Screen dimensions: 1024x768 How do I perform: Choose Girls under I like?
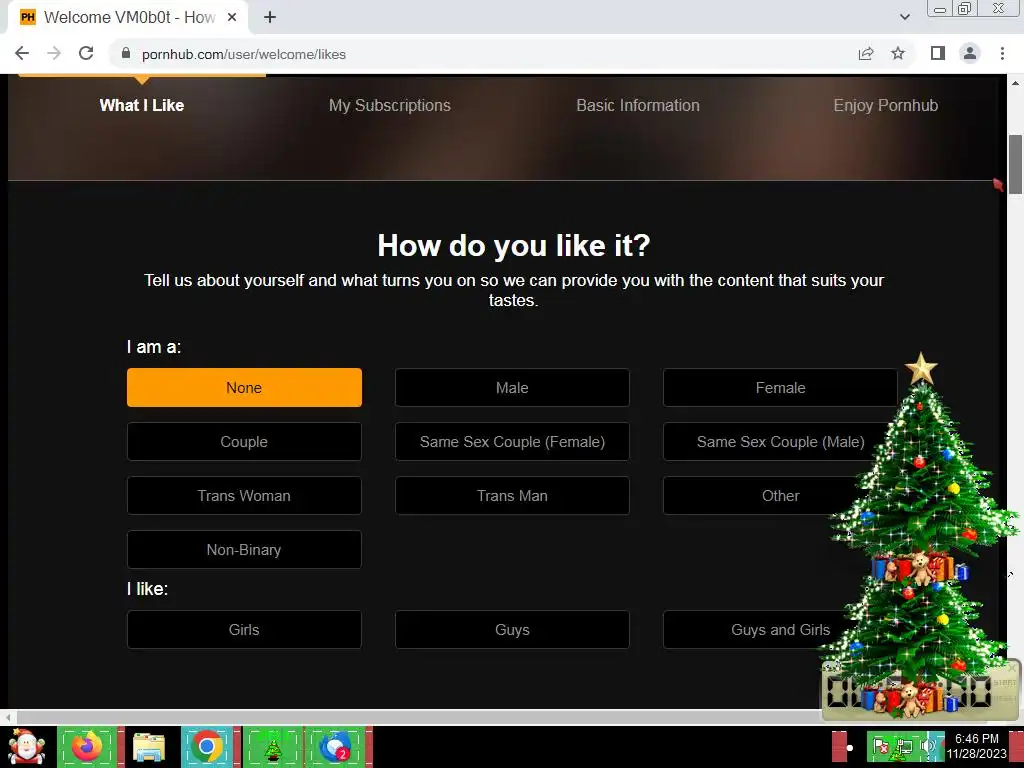click(x=244, y=630)
